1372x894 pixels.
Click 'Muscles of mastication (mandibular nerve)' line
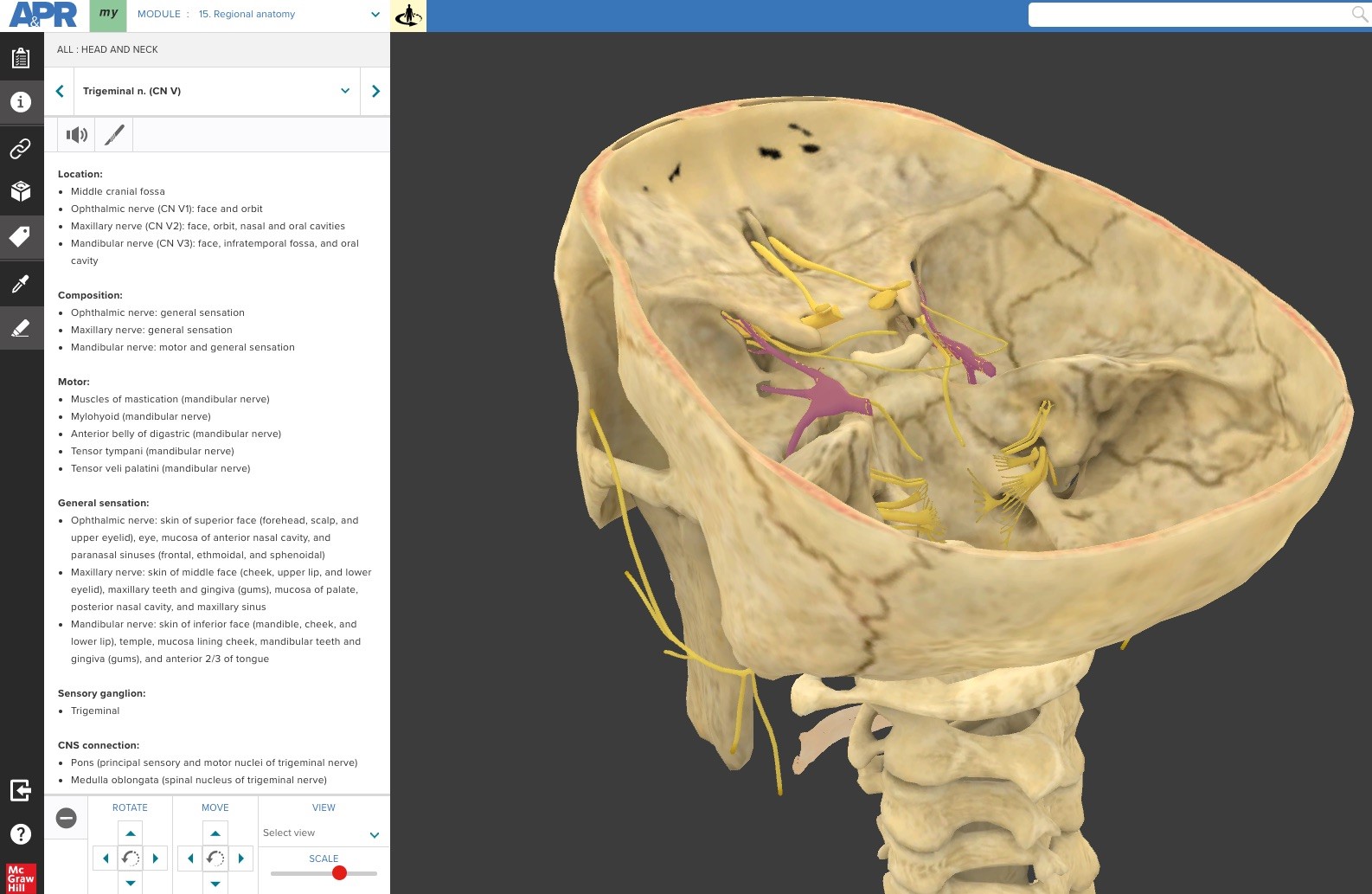click(170, 399)
